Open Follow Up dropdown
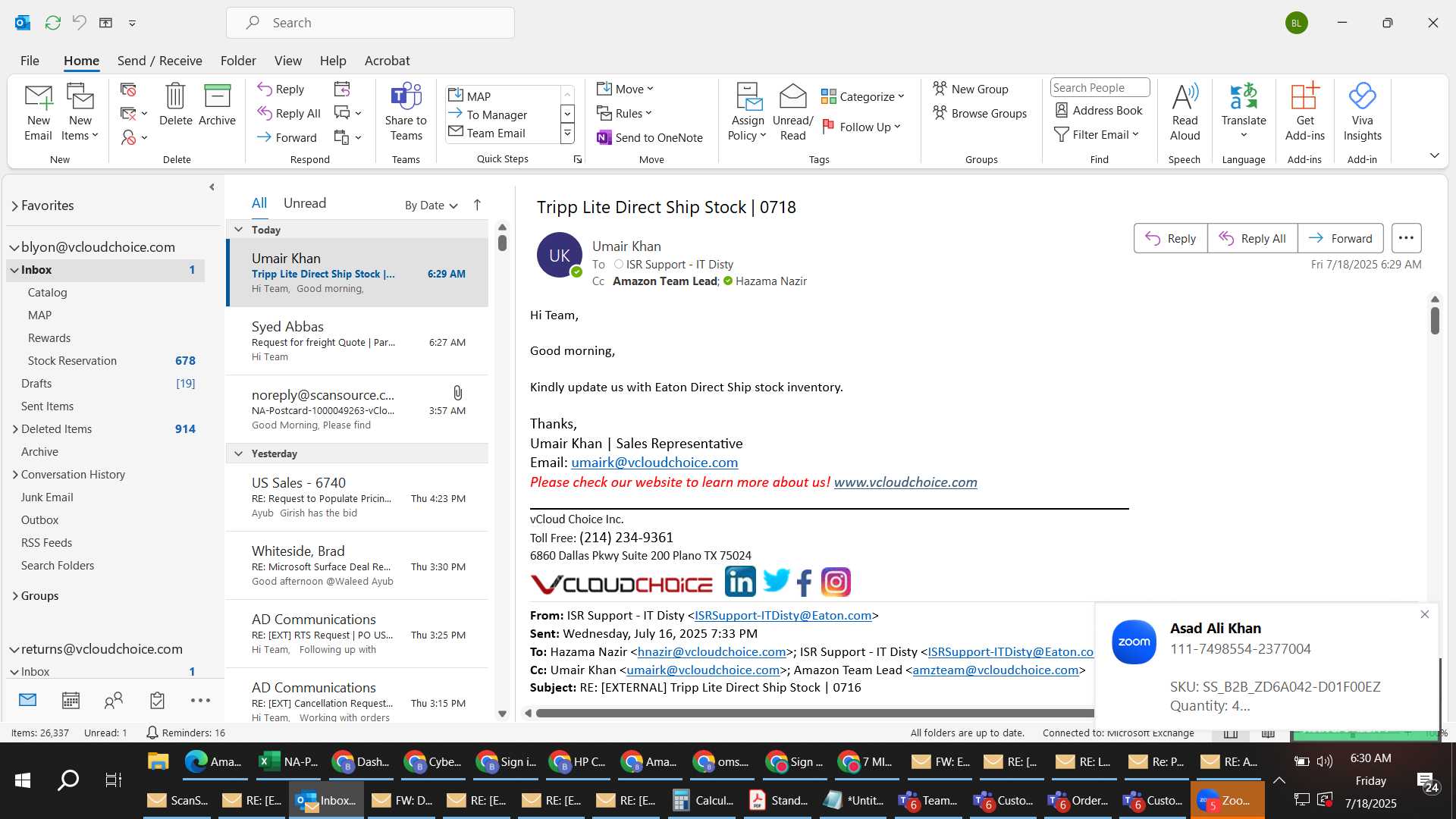Image resolution: width=1456 pixels, height=819 pixels. click(x=861, y=127)
